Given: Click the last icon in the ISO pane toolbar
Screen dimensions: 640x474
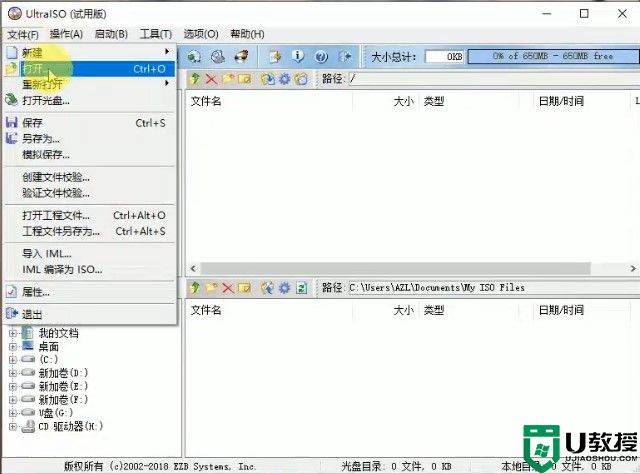Looking at the screenshot, I should tap(301, 79).
